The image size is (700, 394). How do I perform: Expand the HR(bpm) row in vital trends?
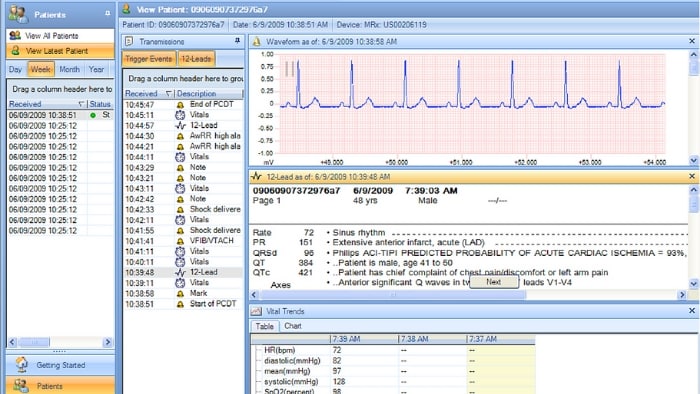point(258,351)
